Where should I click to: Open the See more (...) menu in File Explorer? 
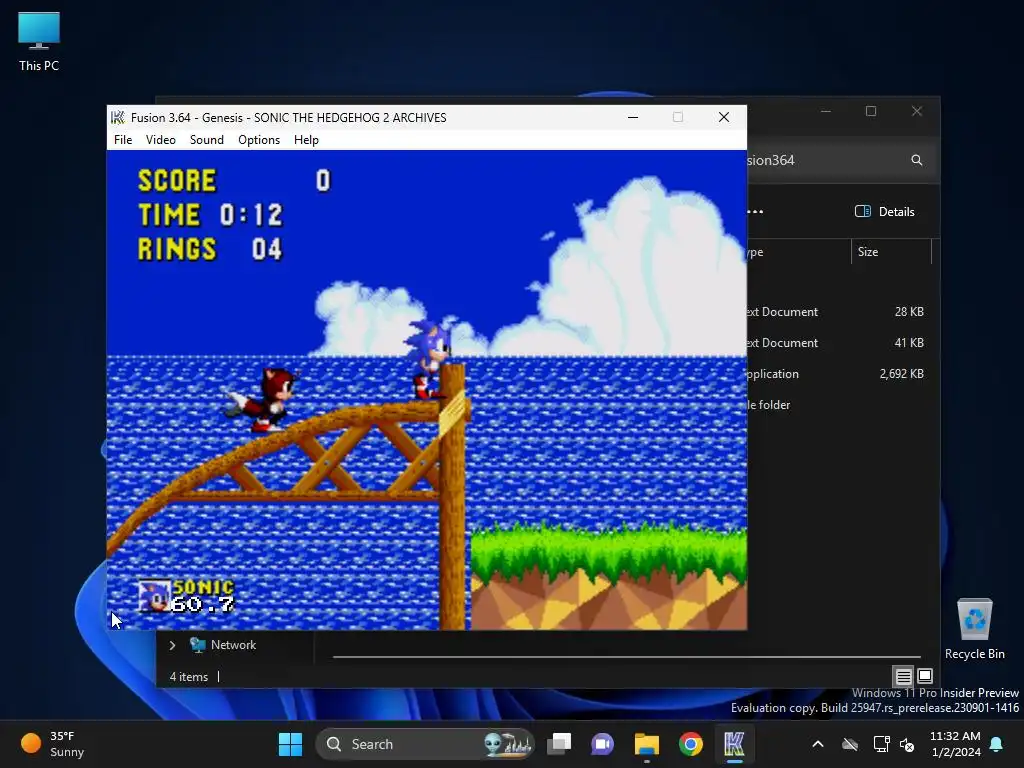(756, 212)
